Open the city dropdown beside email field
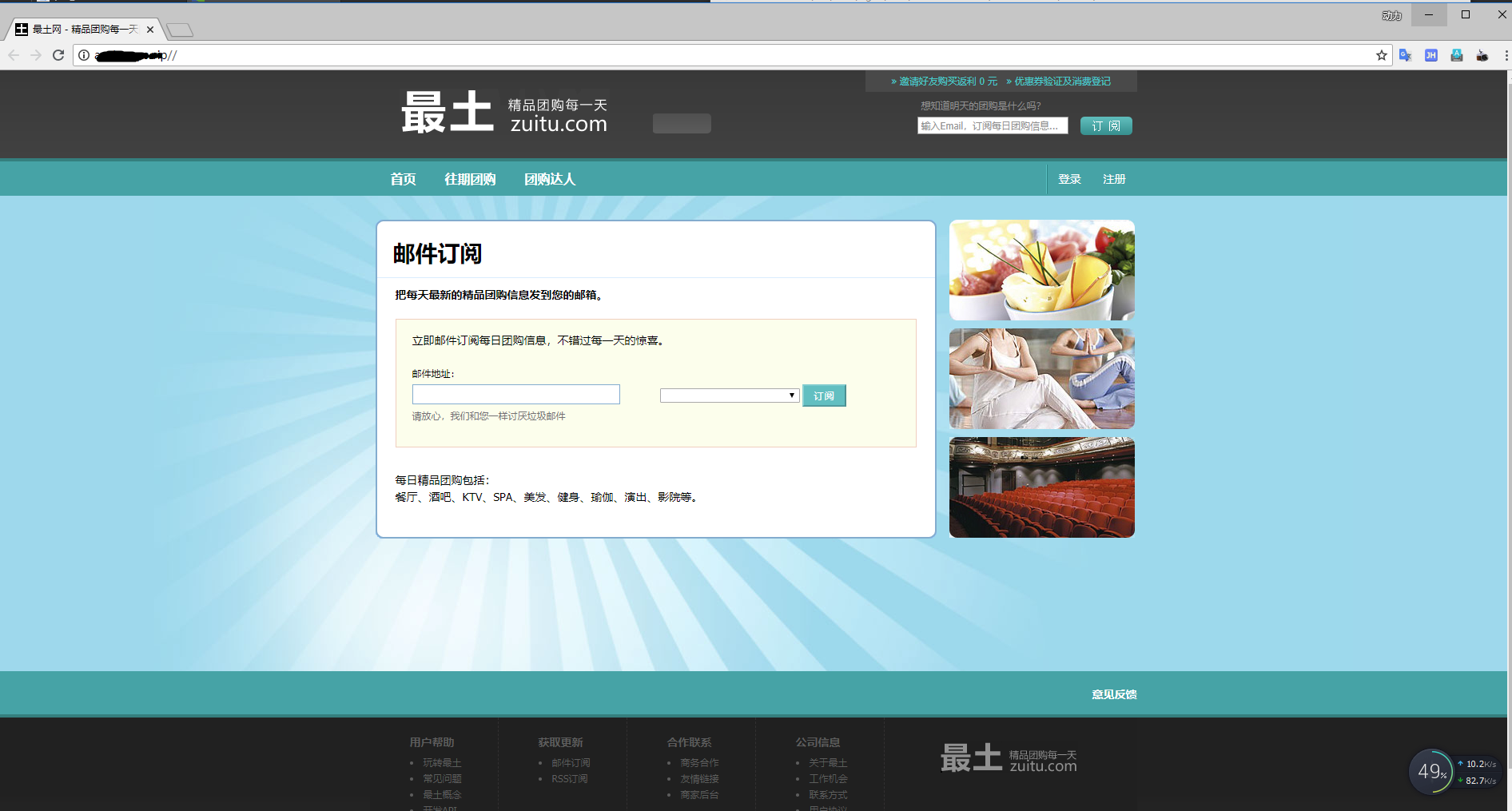Screen dimensions: 1512x811 [x=730, y=396]
